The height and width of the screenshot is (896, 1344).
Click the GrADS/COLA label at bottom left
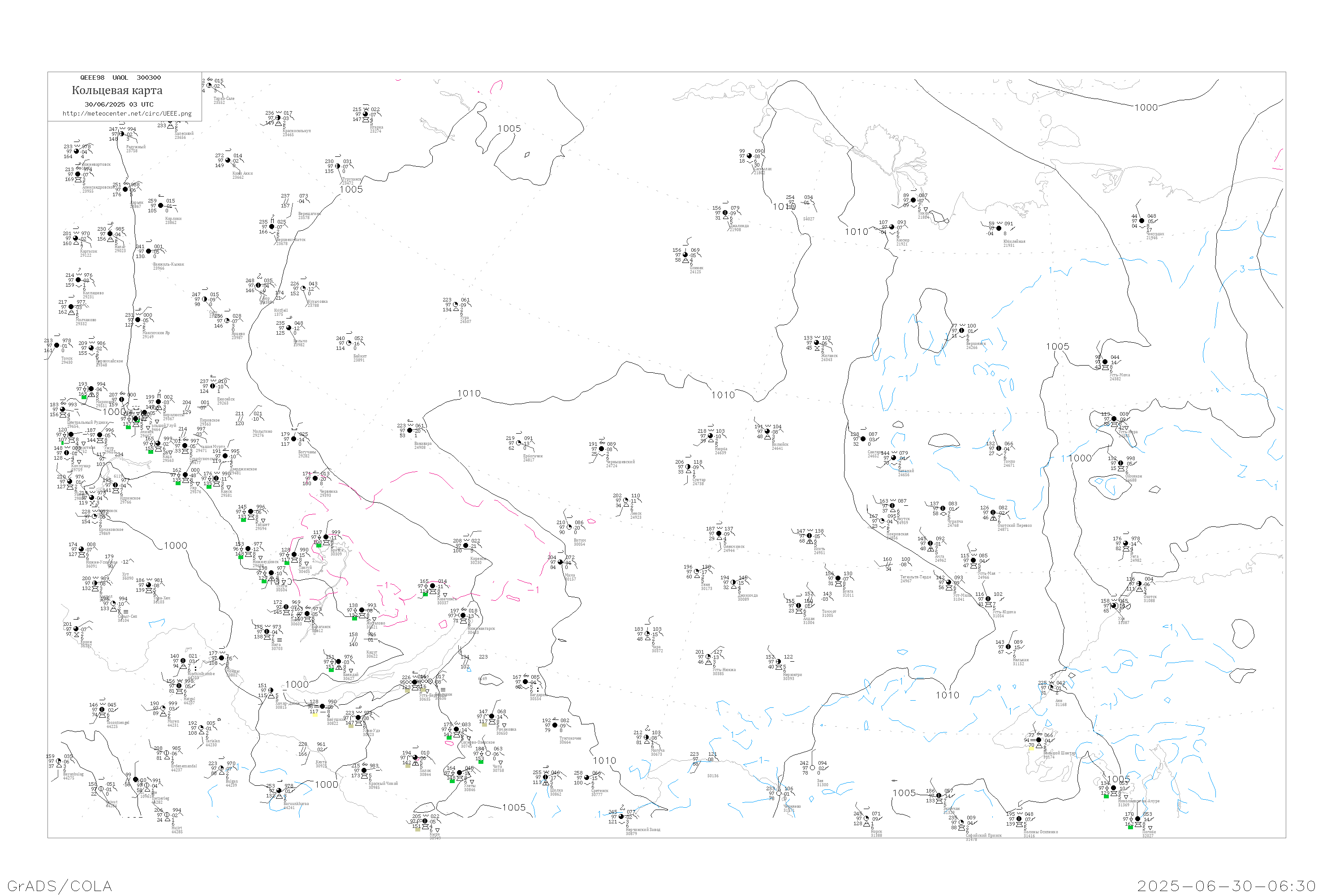(x=60, y=886)
